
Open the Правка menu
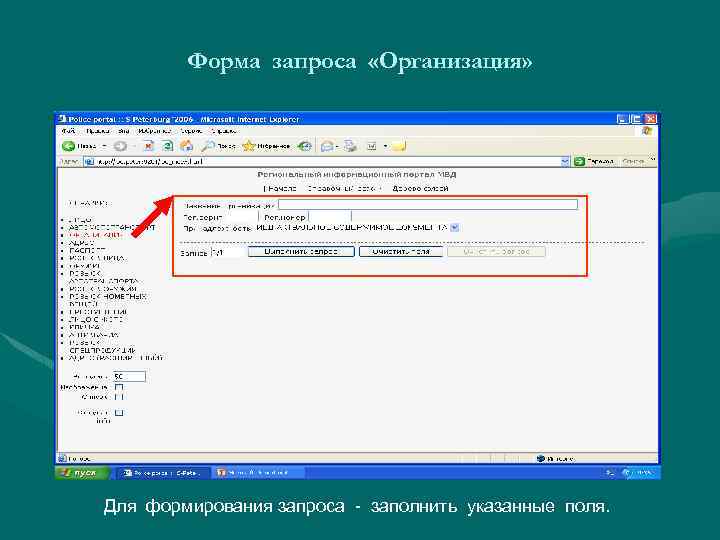[98, 131]
